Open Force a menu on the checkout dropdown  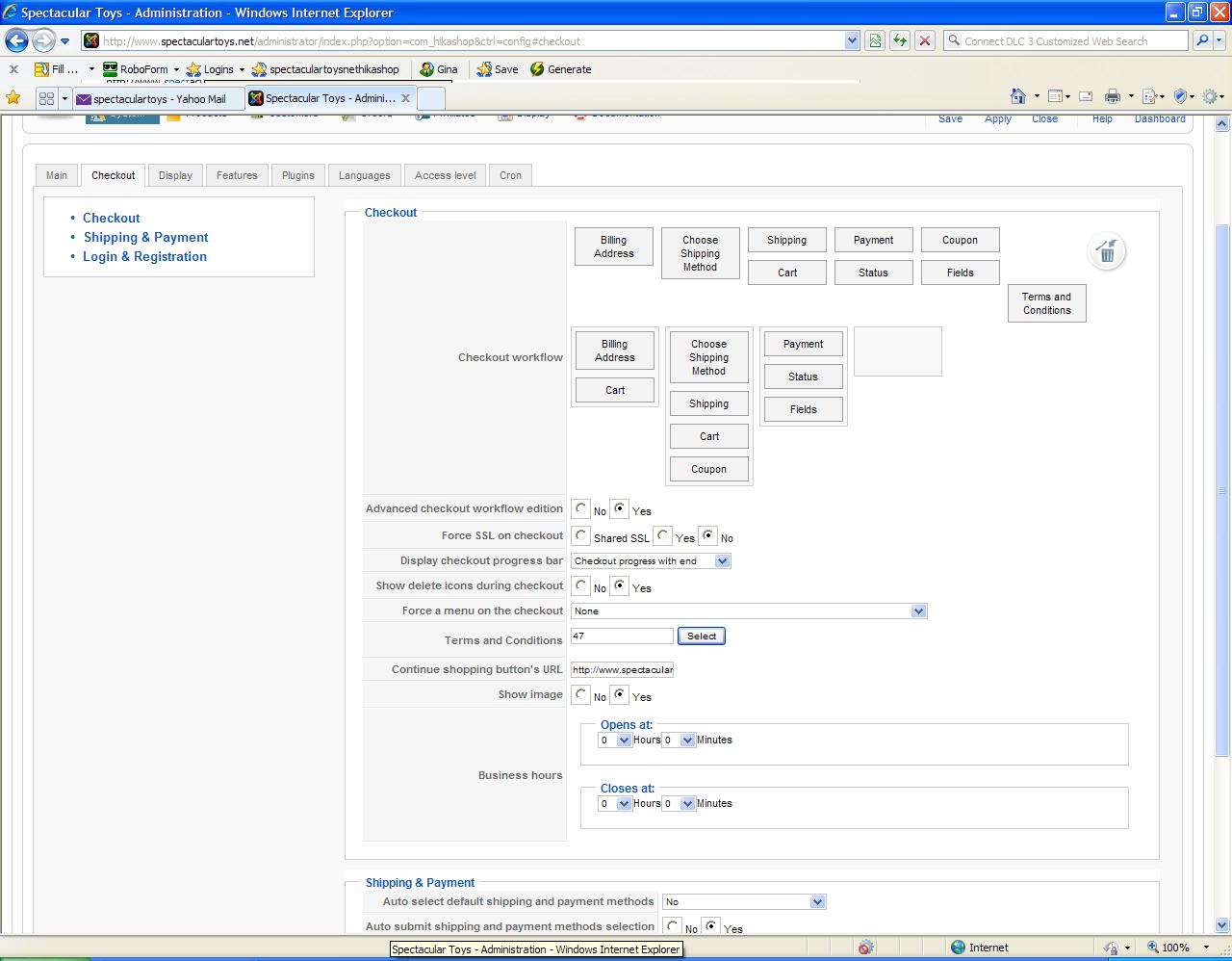pyautogui.click(x=749, y=610)
